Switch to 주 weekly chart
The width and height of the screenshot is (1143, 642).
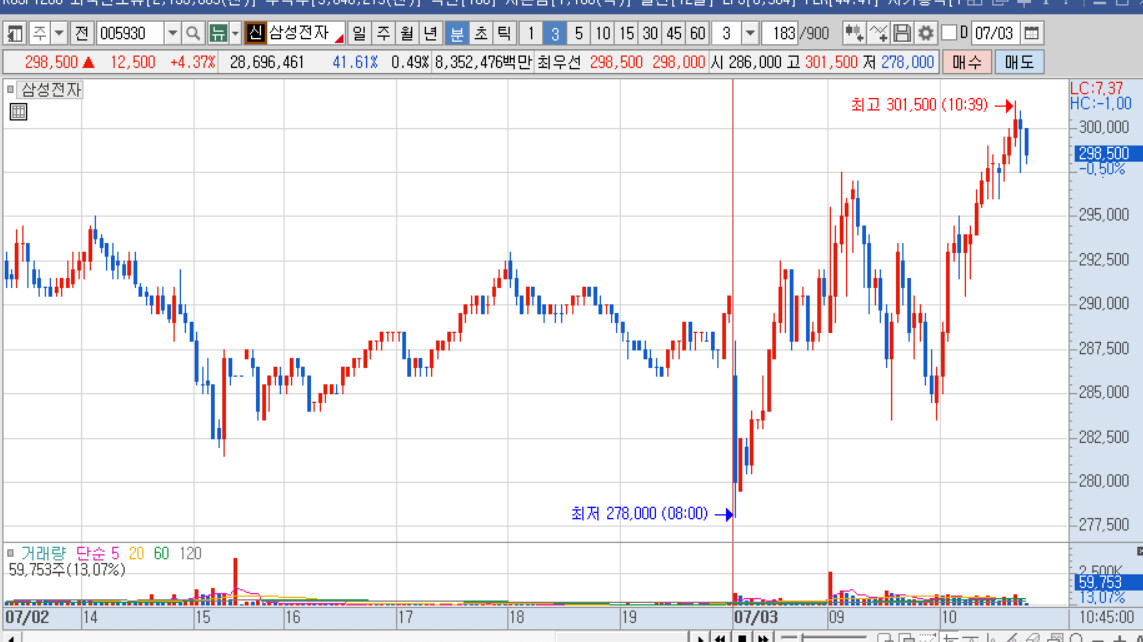pos(383,34)
